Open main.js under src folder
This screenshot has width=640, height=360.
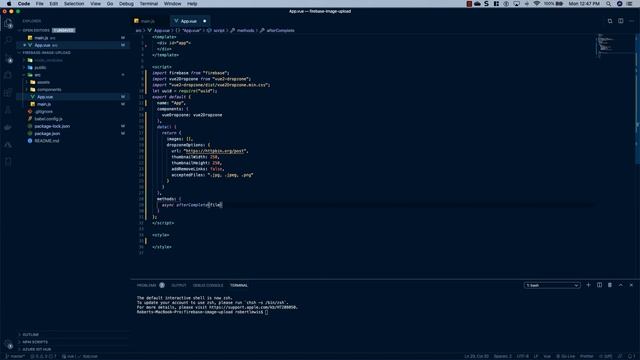(x=73, y=104)
